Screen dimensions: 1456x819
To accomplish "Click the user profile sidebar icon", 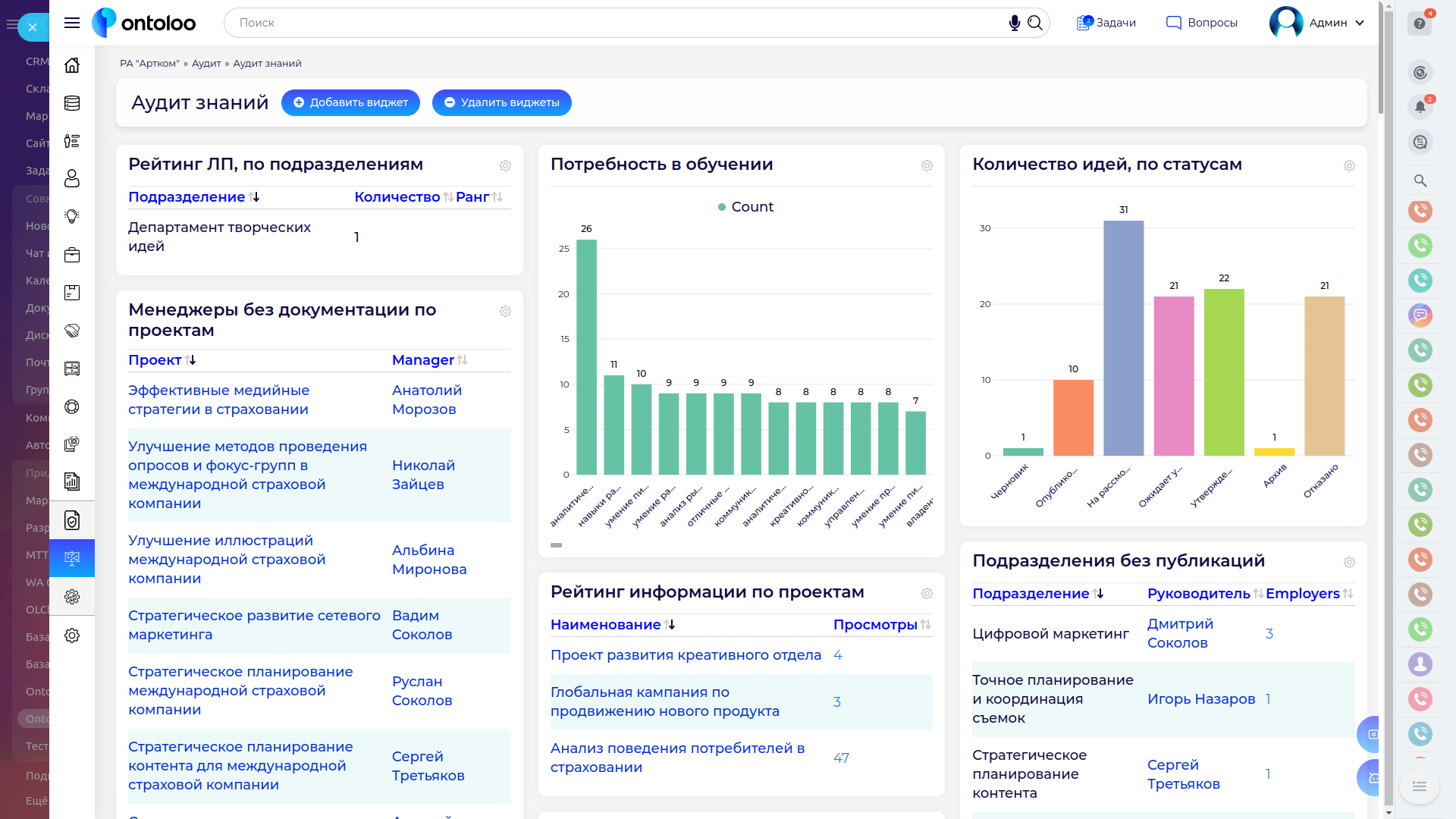I will pyautogui.click(x=72, y=179).
